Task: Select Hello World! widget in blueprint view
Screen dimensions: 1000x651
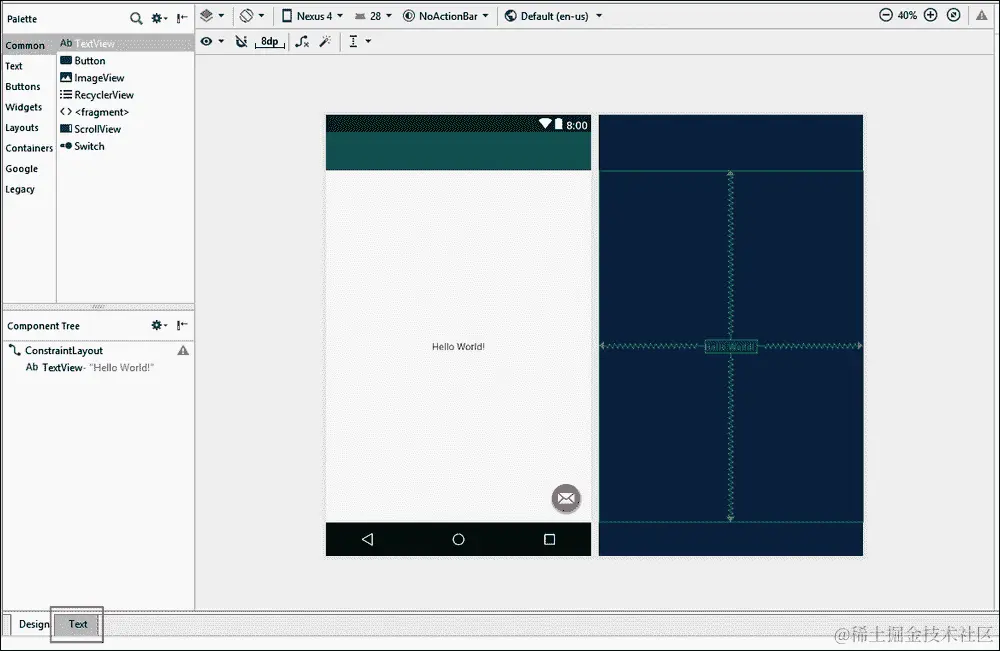Action: tap(731, 346)
